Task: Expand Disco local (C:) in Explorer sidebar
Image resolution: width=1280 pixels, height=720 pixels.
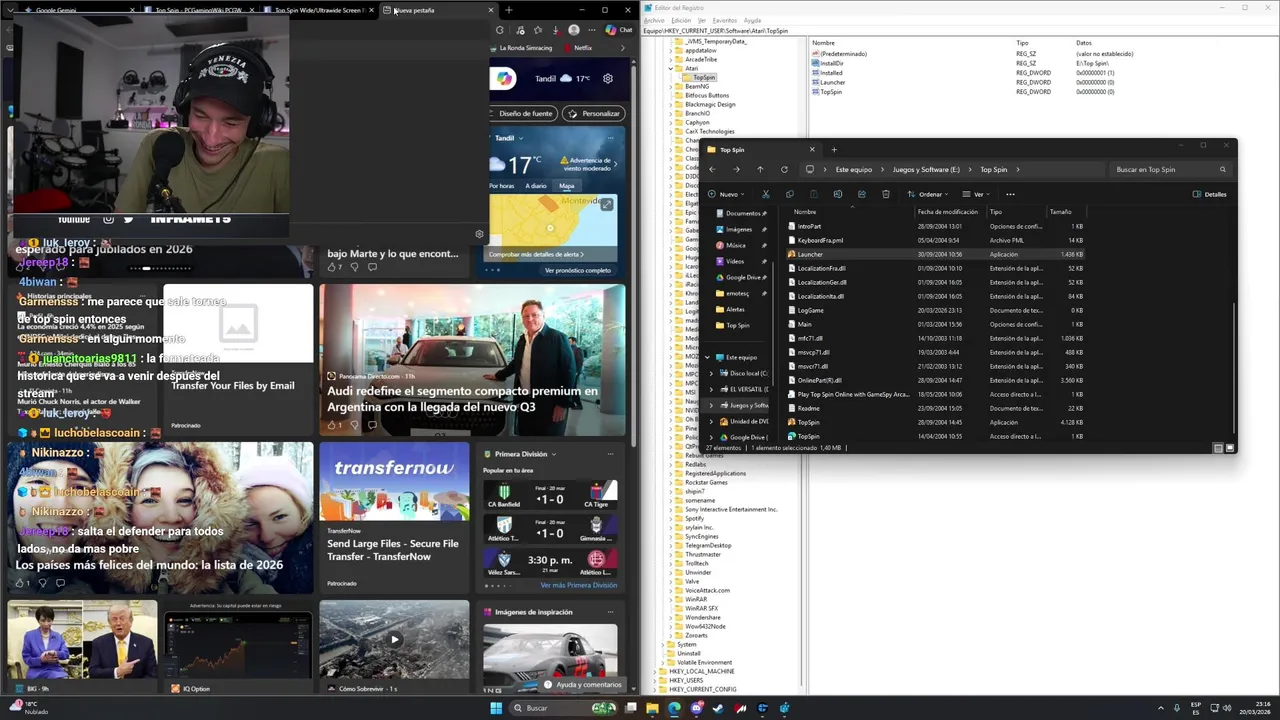Action: [x=711, y=373]
